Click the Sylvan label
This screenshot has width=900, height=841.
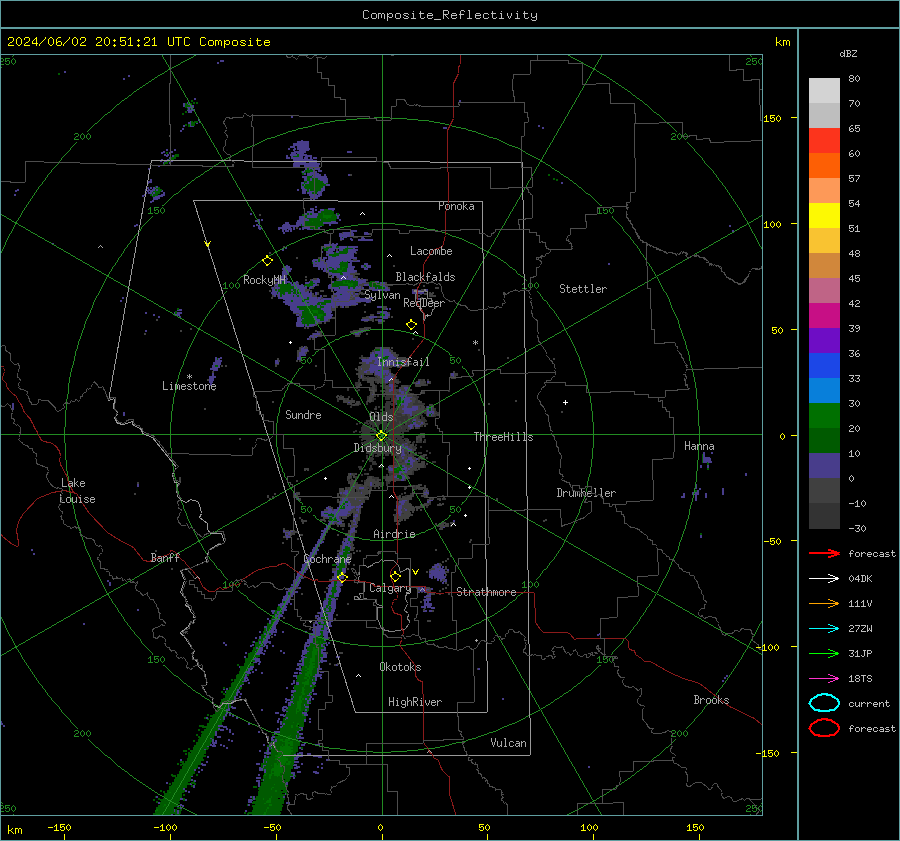382,295
